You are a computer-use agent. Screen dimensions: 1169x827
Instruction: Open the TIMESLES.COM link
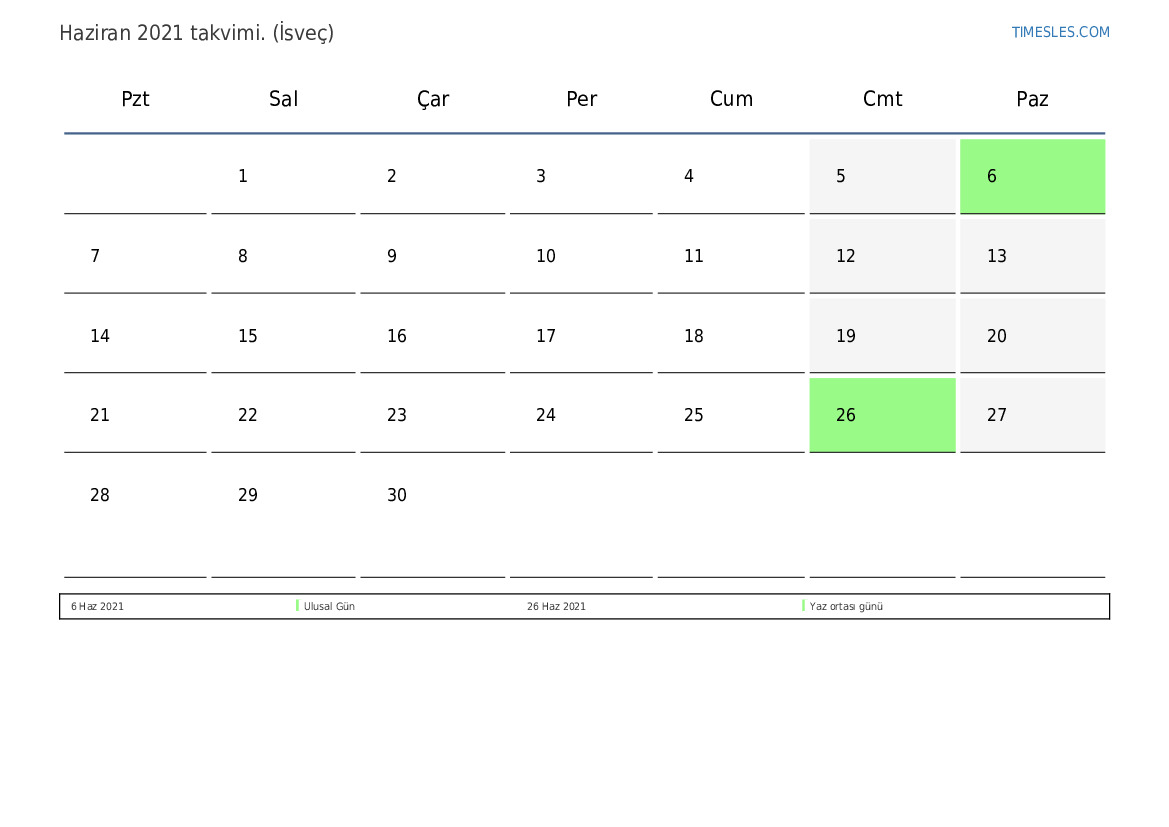(1060, 32)
